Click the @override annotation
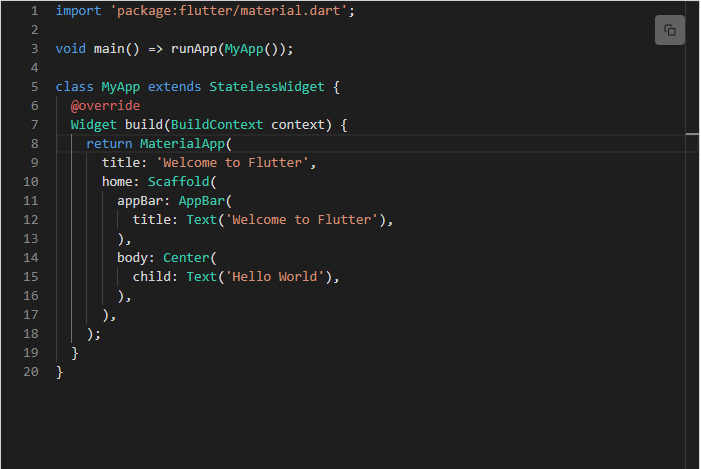Viewport: 701px width, 469px height. (x=105, y=106)
